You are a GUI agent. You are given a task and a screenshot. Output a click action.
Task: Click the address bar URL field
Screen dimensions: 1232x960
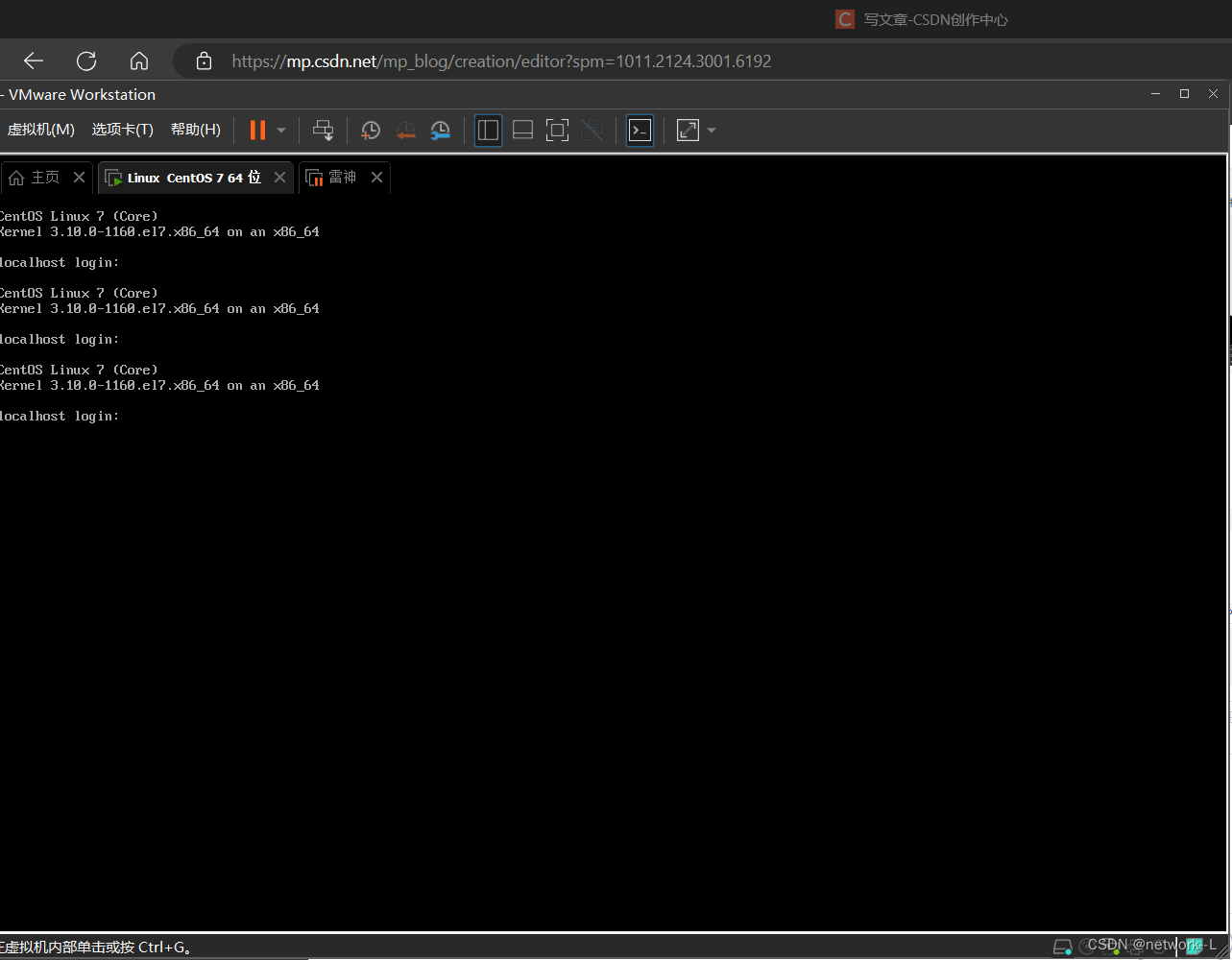click(499, 60)
